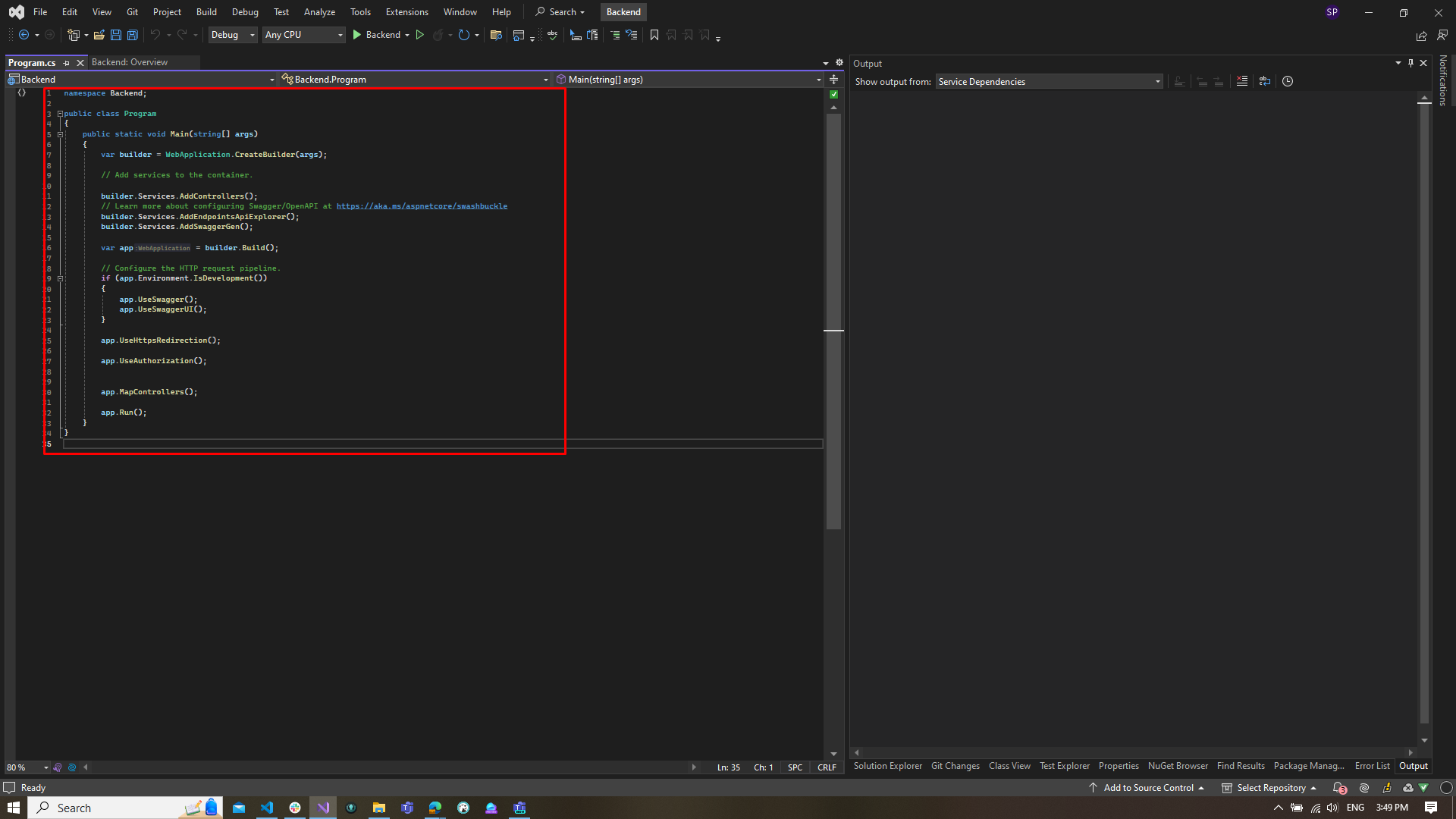Collapse the public class Program code block
This screenshot has height=819, width=1456.
(60, 114)
